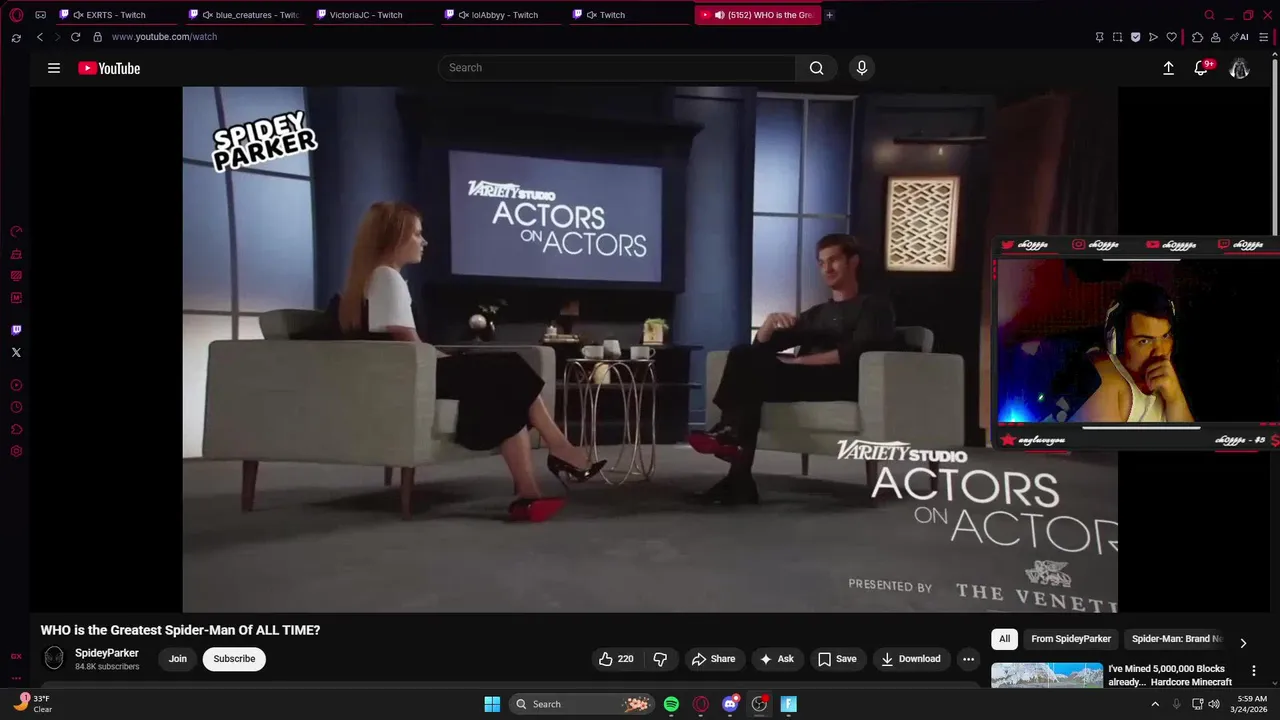Image resolution: width=1280 pixels, height=720 pixels.
Task: Click the Join channel button
Action: pos(178,659)
